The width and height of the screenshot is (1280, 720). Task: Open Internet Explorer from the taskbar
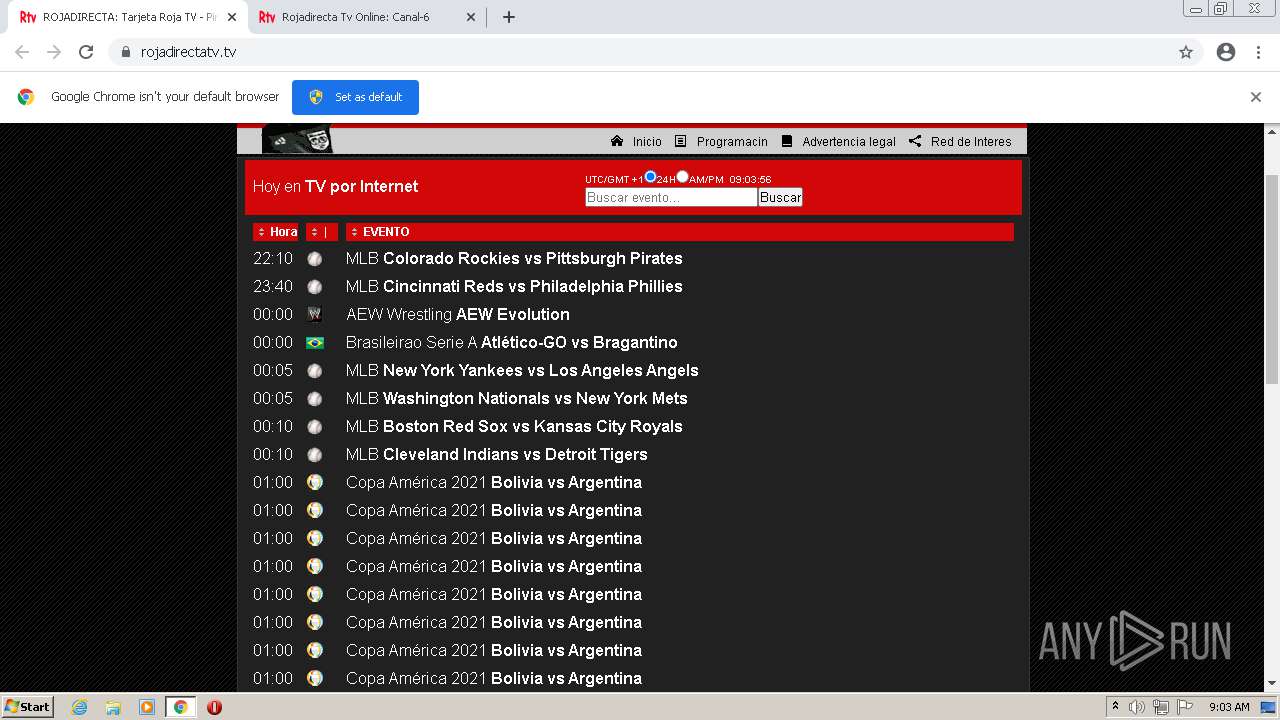click(79, 707)
